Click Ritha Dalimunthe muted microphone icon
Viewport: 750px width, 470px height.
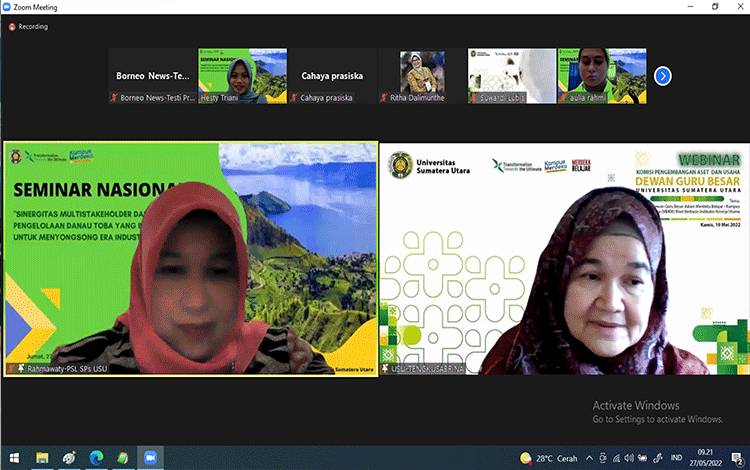tap(384, 98)
